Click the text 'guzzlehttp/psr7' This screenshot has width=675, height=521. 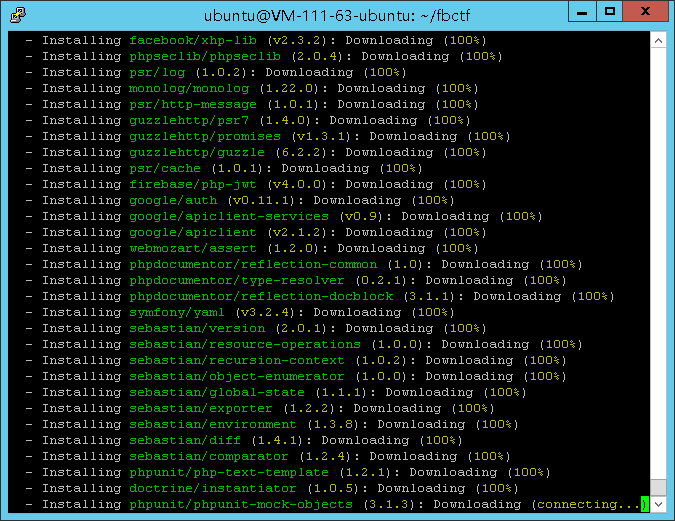coord(189,120)
